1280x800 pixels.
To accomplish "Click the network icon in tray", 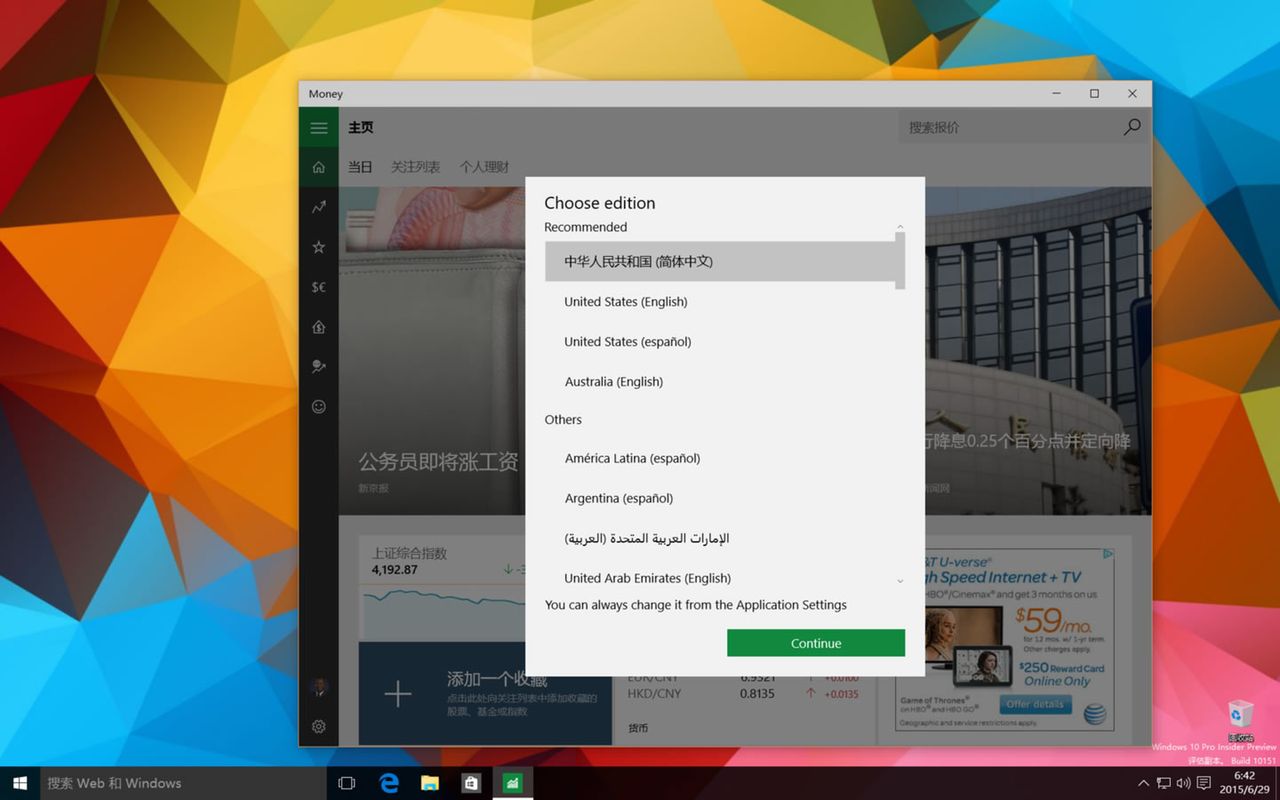I will tap(1164, 783).
